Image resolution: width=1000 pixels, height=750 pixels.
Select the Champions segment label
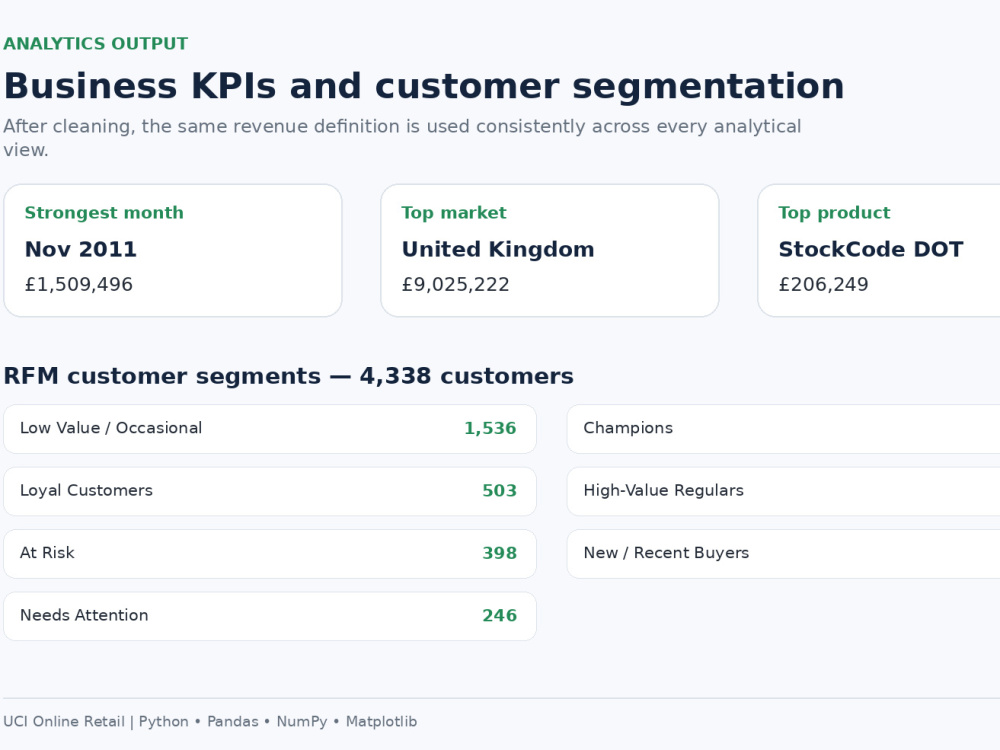coord(628,428)
